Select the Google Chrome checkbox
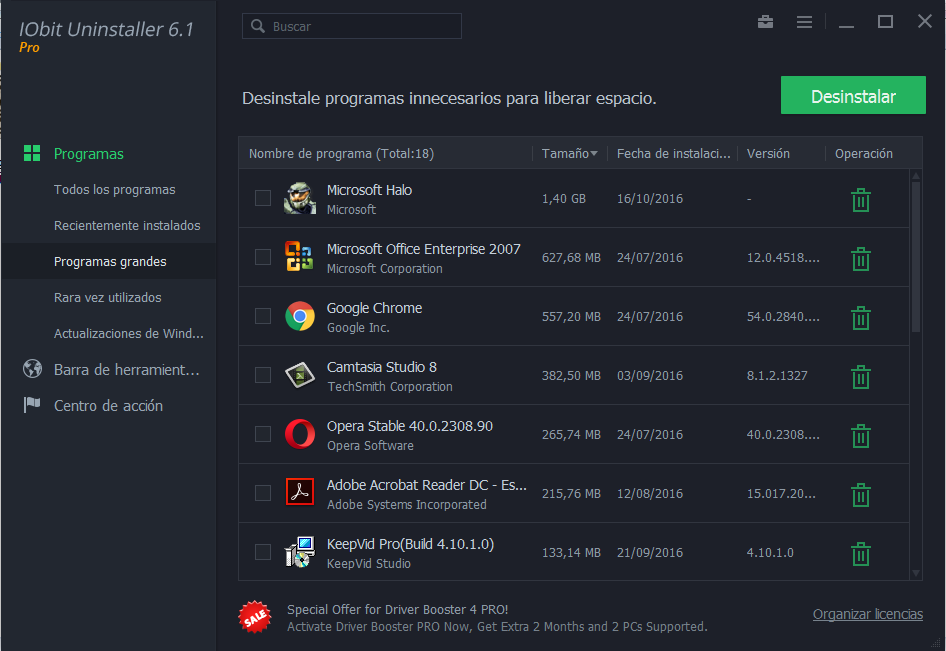Screen dimensions: 946x651 point(262,316)
